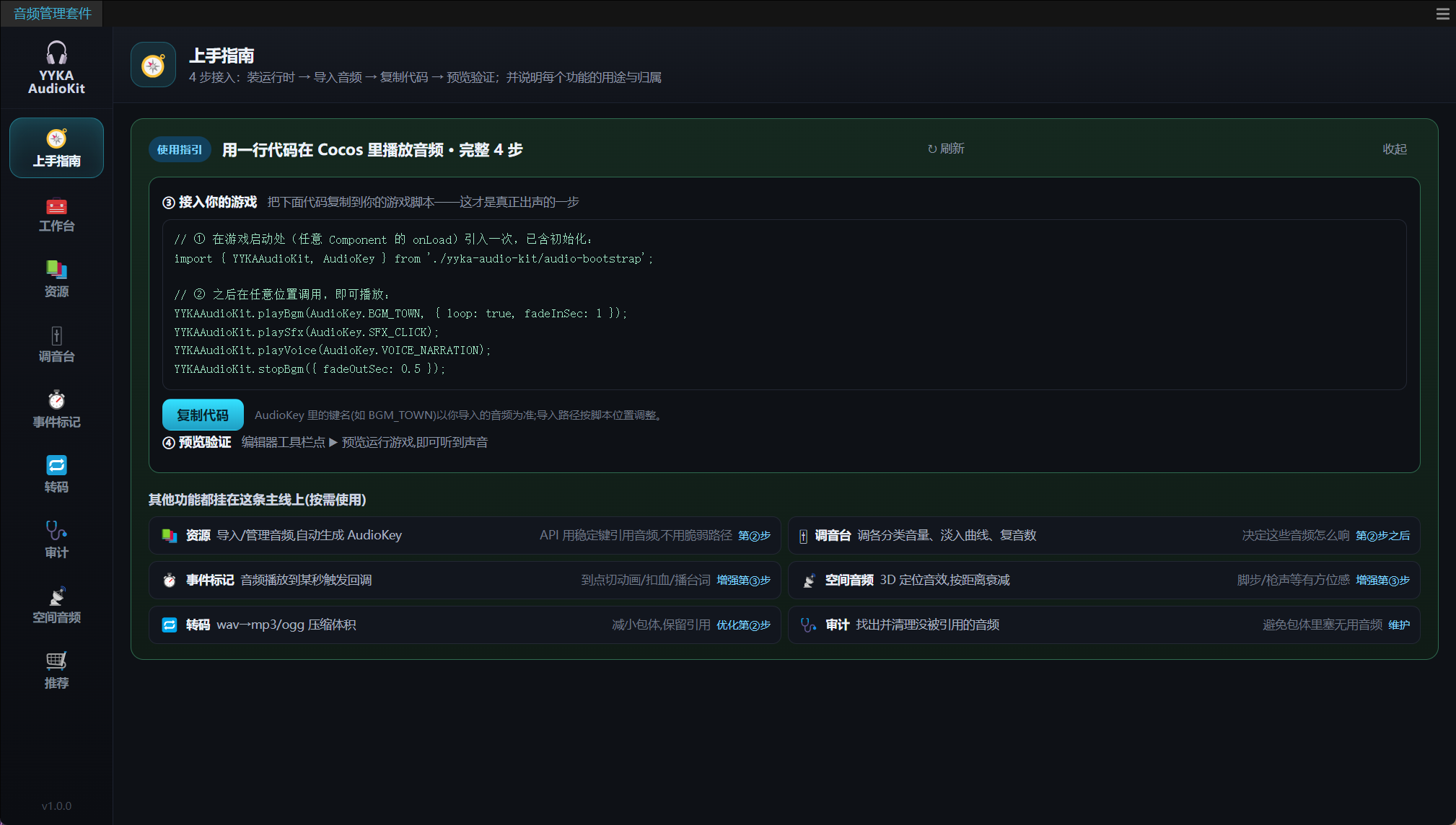Click the 资源 card icon in feature list

click(170, 535)
